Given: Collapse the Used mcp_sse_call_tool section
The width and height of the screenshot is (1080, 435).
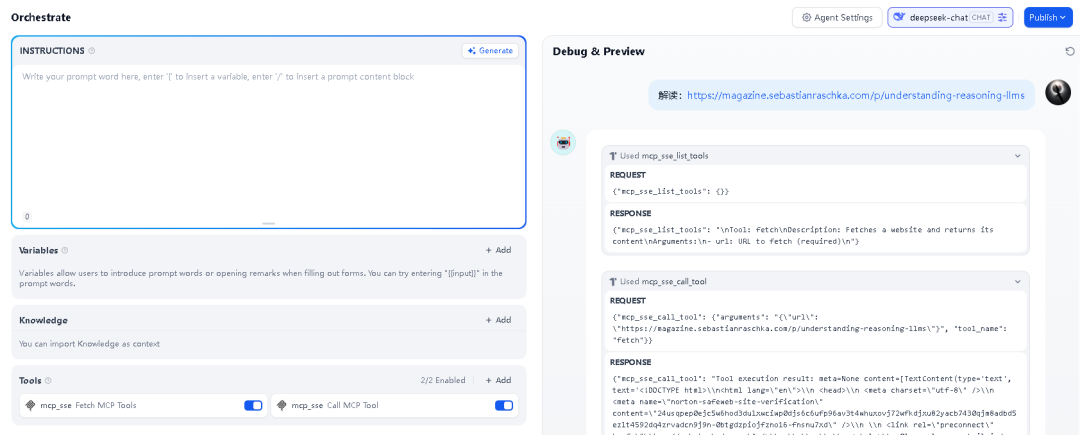Looking at the screenshot, I should (x=1017, y=282).
